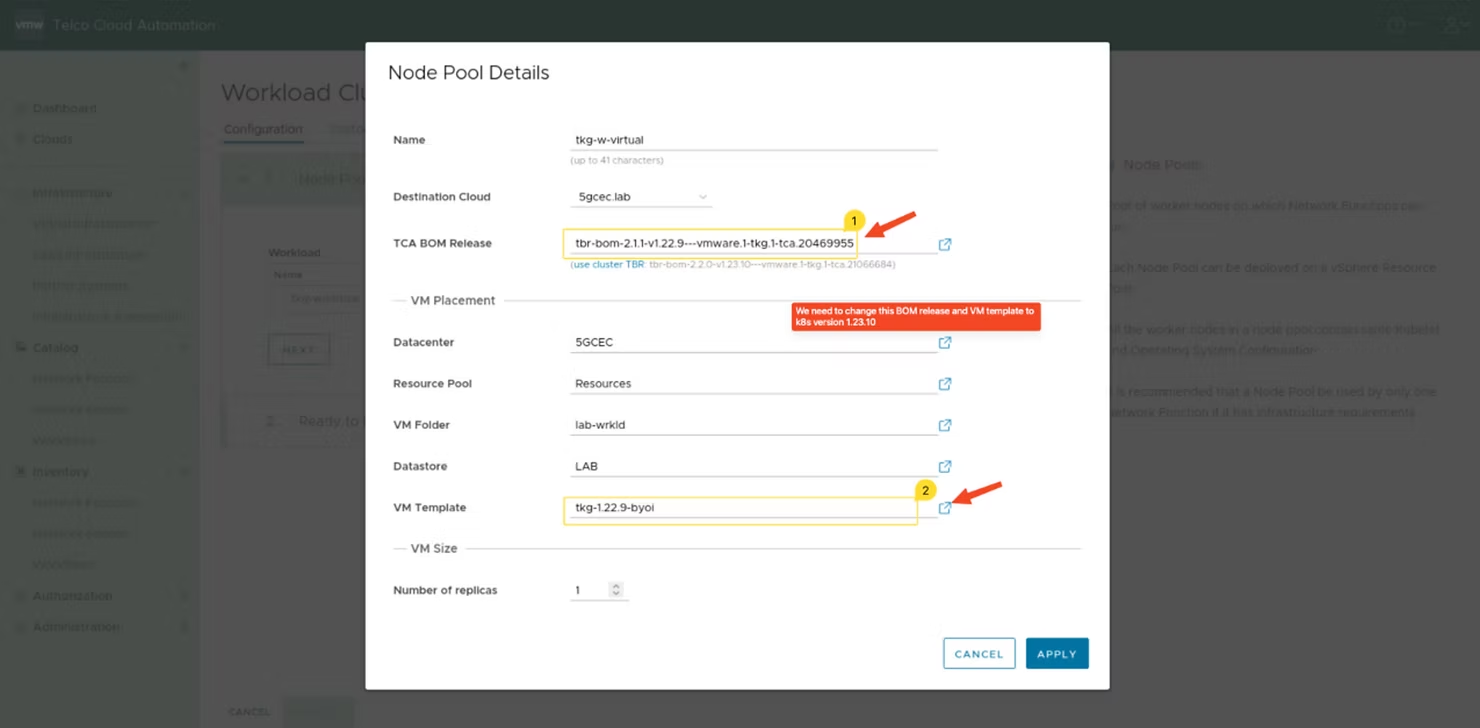Open the help icon in the header
Image resolution: width=1480 pixels, height=728 pixels.
point(1396,24)
